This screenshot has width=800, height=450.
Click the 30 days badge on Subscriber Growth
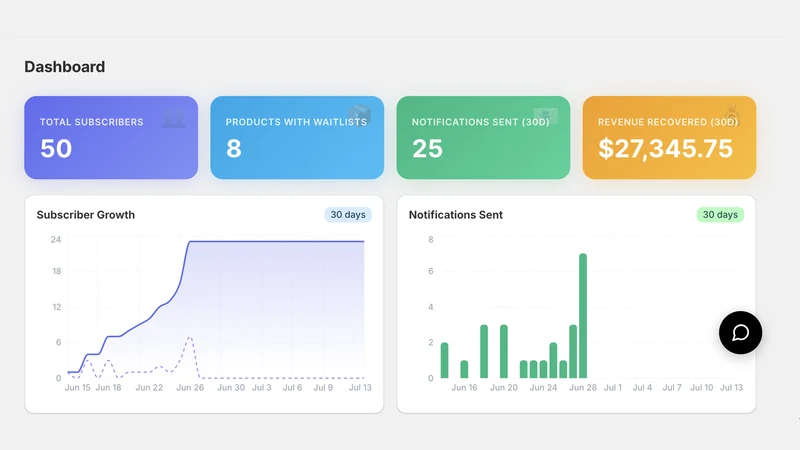point(348,215)
